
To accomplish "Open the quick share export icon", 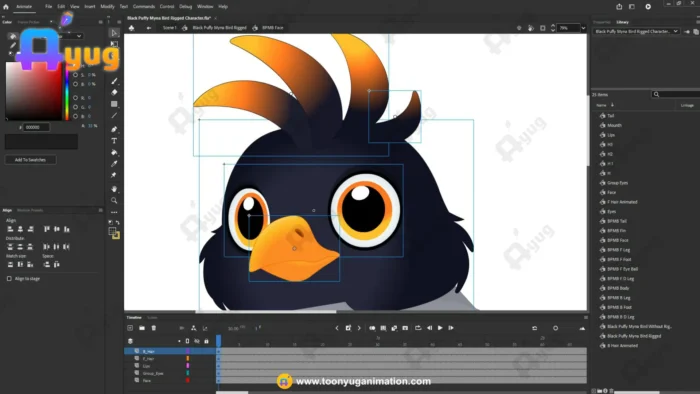I will (x=619, y=7).
